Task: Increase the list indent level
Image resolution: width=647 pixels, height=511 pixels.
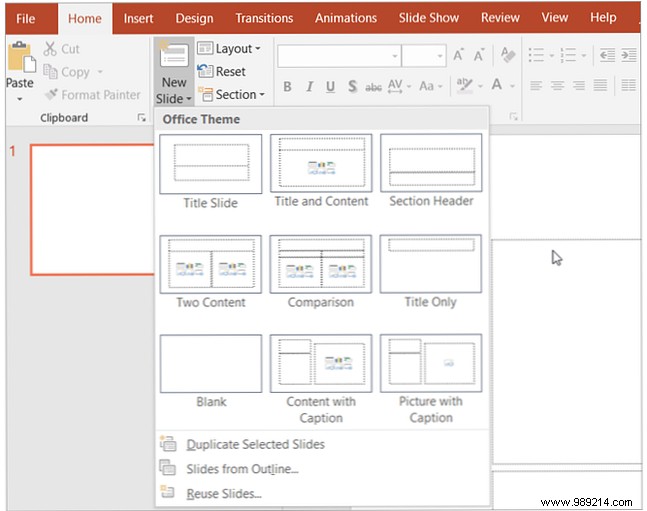Action: (x=628, y=55)
